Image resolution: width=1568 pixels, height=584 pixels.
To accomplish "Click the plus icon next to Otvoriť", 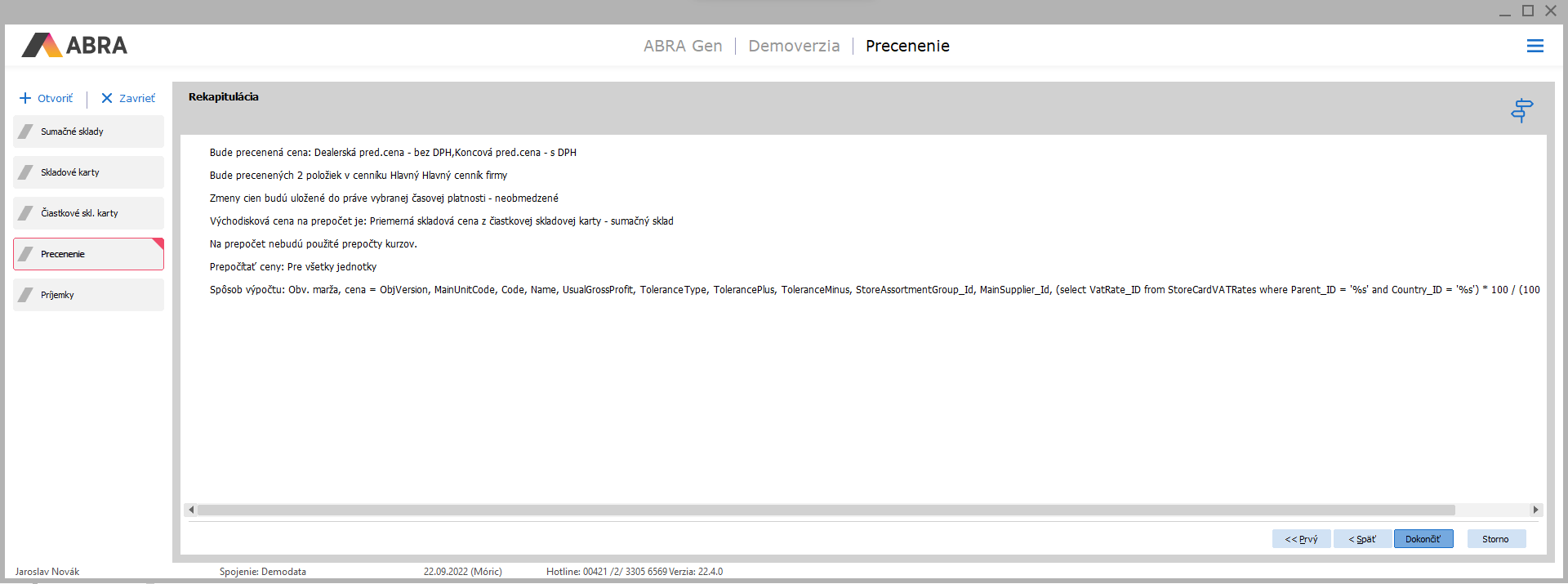I will click(25, 98).
